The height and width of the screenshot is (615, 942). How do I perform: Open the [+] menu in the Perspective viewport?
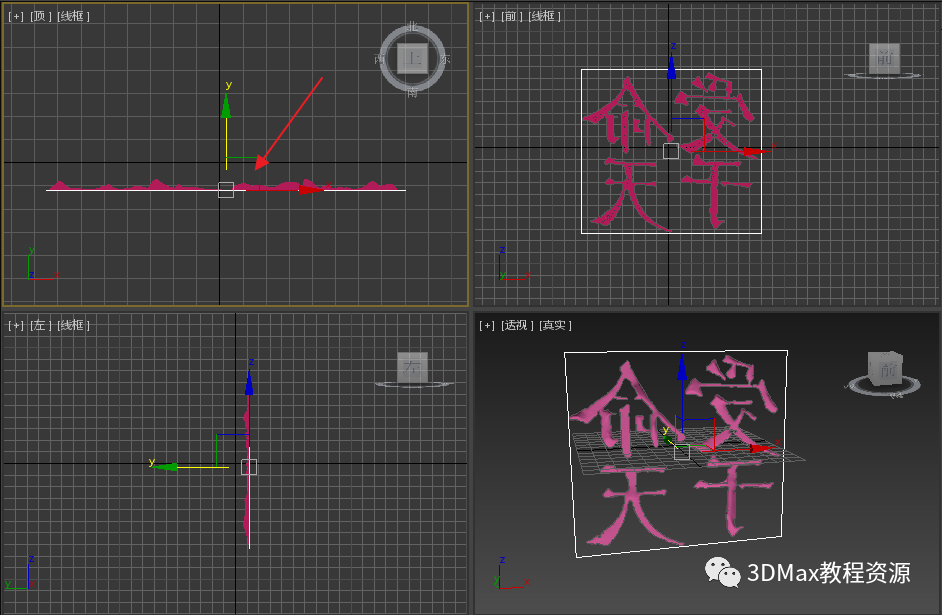(487, 326)
